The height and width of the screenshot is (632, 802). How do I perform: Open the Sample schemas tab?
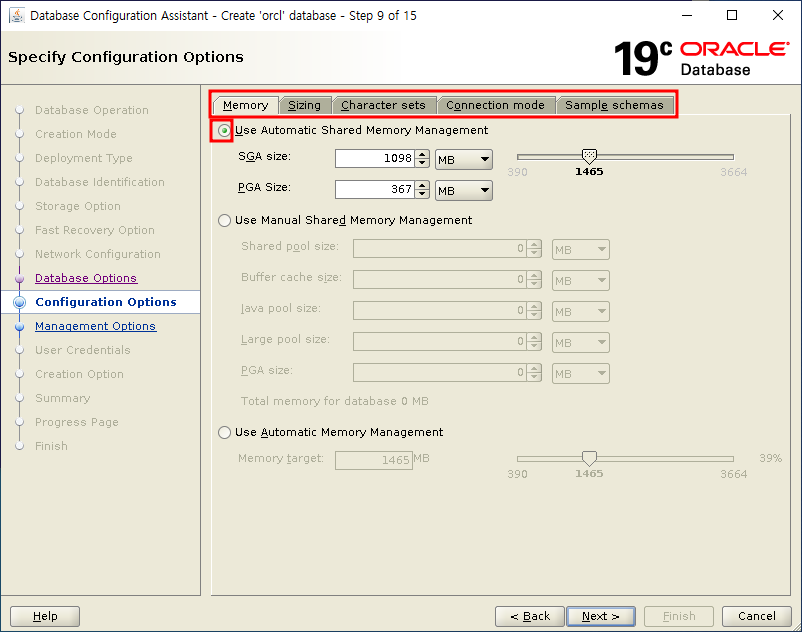coord(614,105)
